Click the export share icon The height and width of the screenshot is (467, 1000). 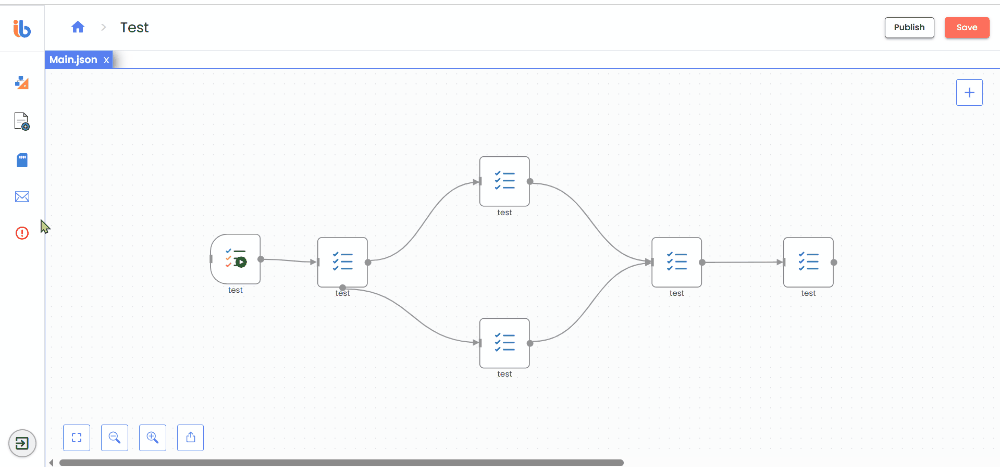pos(190,437)
